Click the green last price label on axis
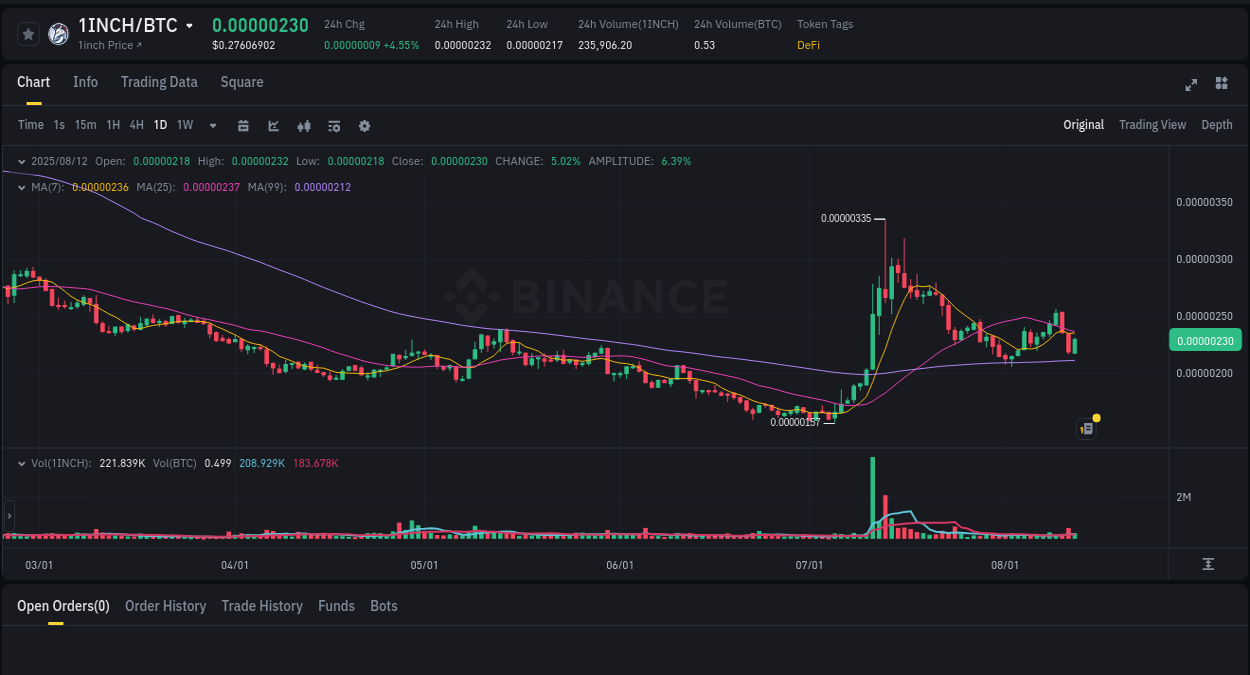The width and height of the screenshot is (1250, 675). (x=1205, y=340)
